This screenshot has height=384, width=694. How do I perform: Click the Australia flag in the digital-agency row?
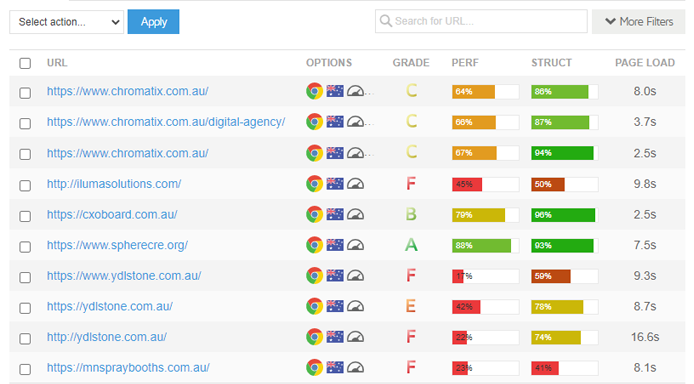tap(335, 121)
